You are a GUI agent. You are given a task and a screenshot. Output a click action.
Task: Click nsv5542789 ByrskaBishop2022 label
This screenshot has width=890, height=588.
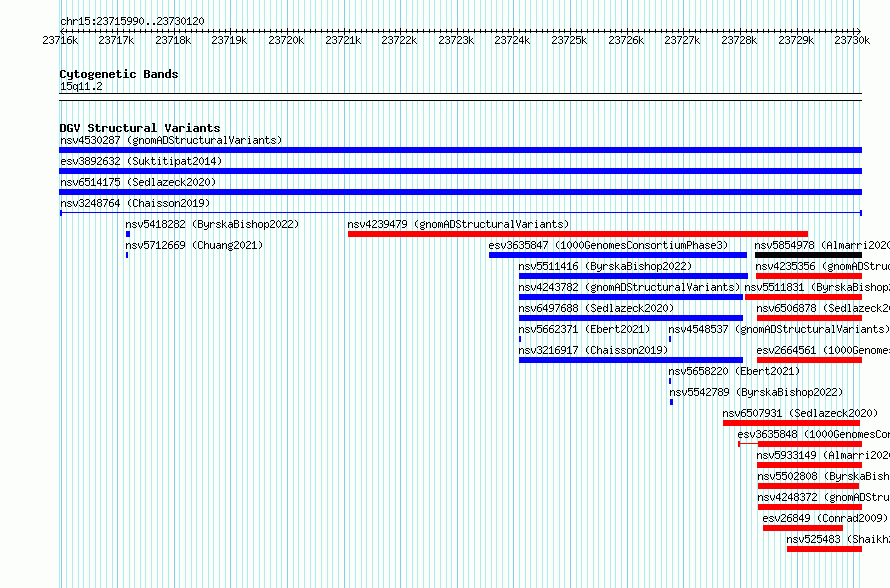click(x=756, y=392)
